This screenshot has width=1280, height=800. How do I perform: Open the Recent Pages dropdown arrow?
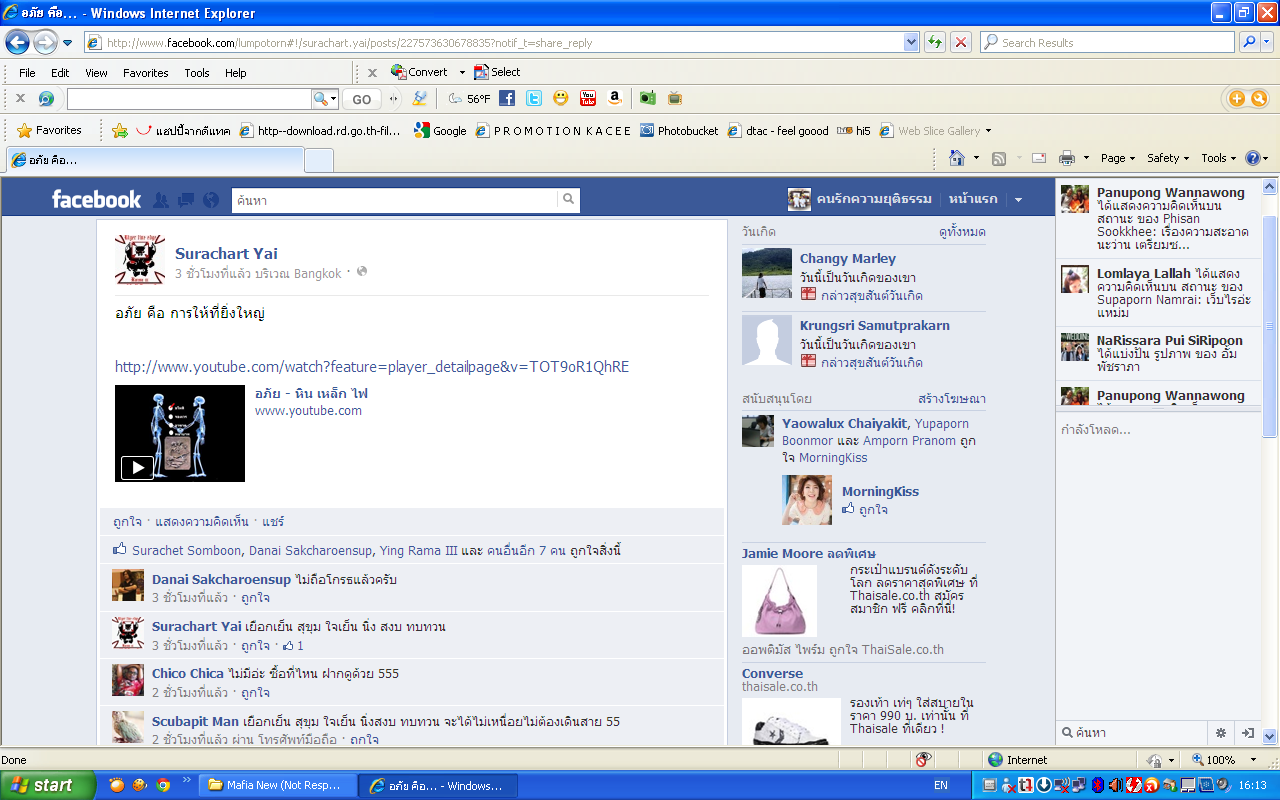point(67,43)
